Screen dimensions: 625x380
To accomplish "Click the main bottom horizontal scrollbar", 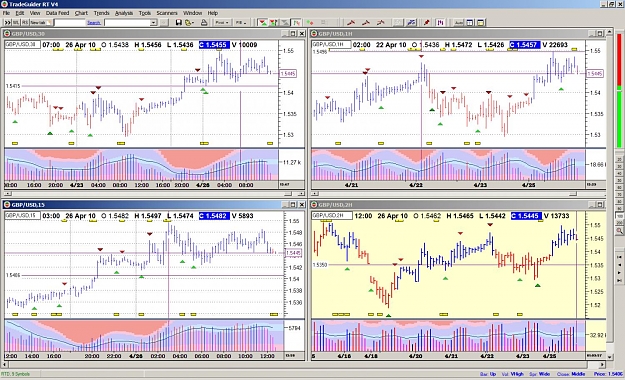I will tap(304, 364).
